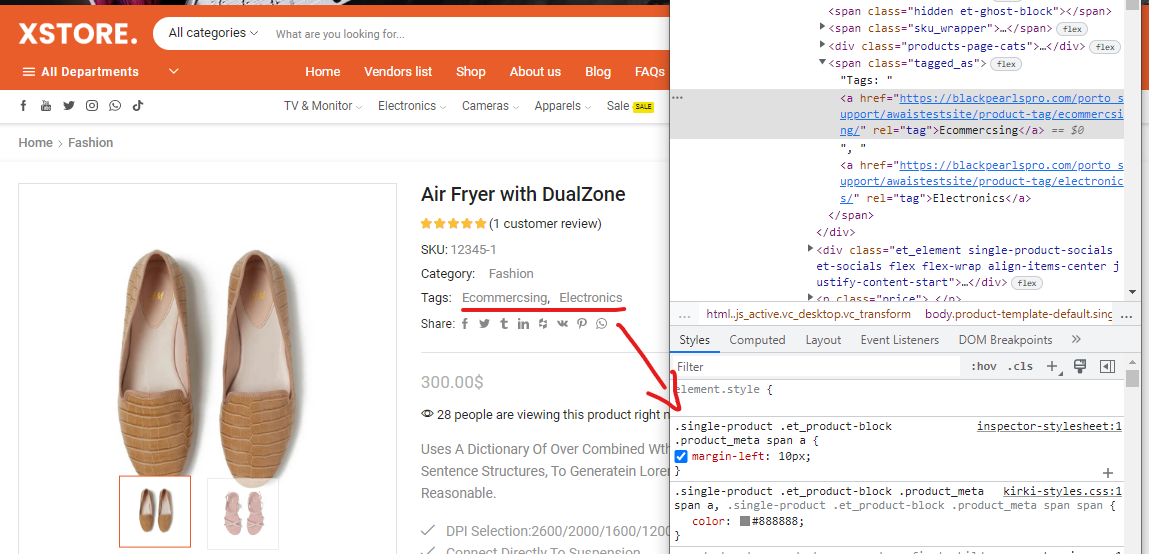Share product via WhatsApp icon
Image resolution: width=1149 pixels, height=554 pixels.
click(602, 324)
